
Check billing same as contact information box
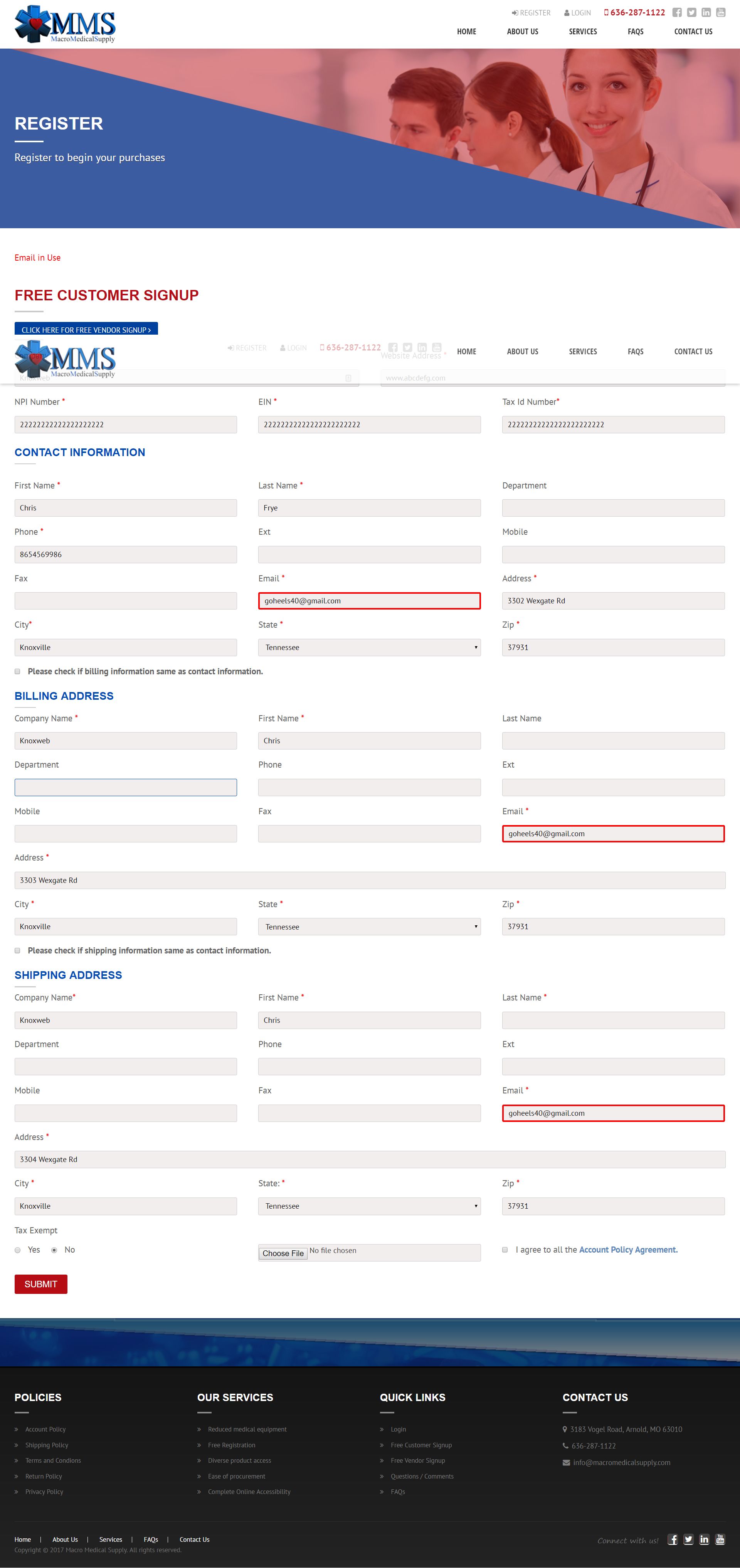tap(18, 671)
